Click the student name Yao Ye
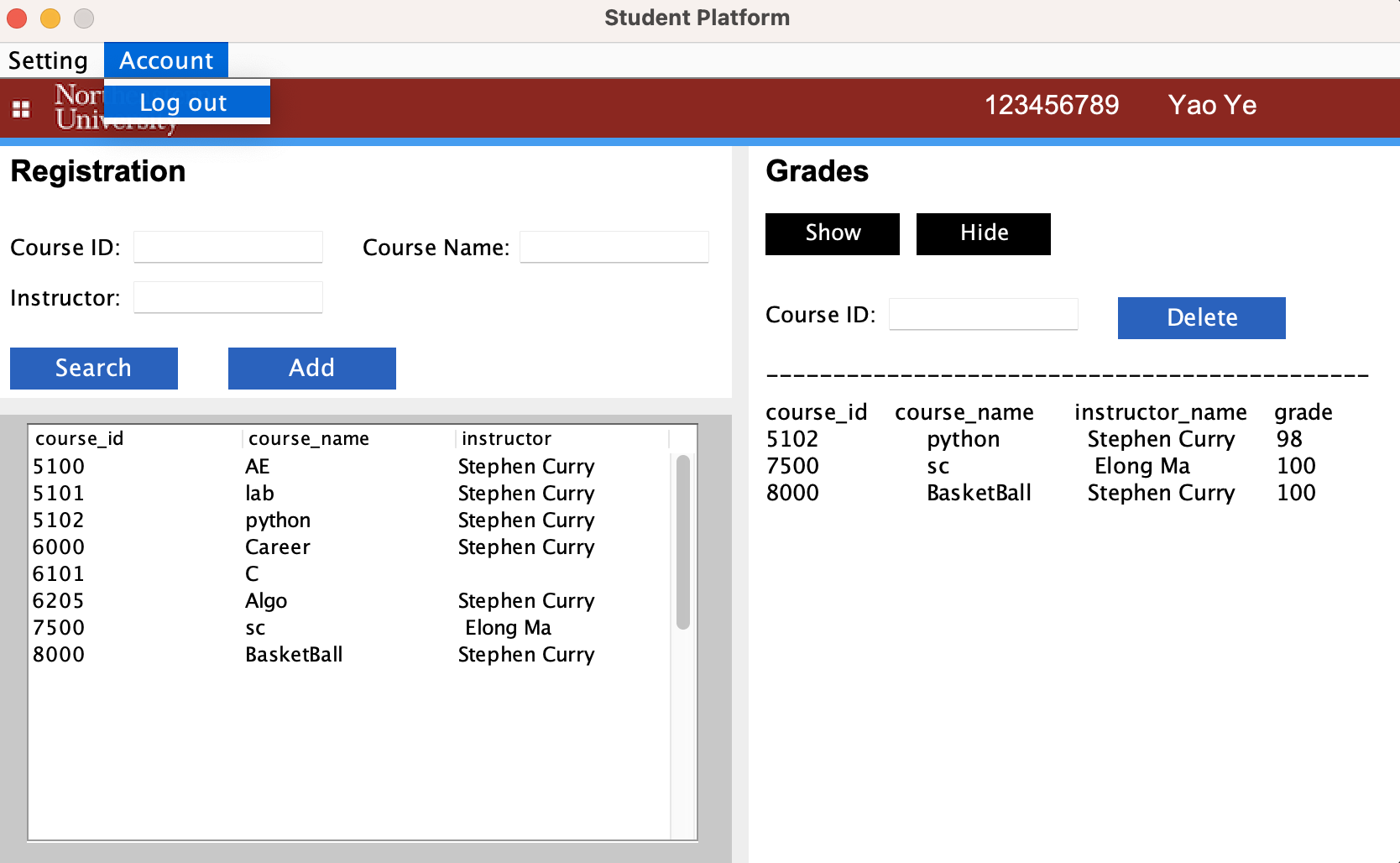The width and height of the screenshot is (1400, 863). [1212, 105]
